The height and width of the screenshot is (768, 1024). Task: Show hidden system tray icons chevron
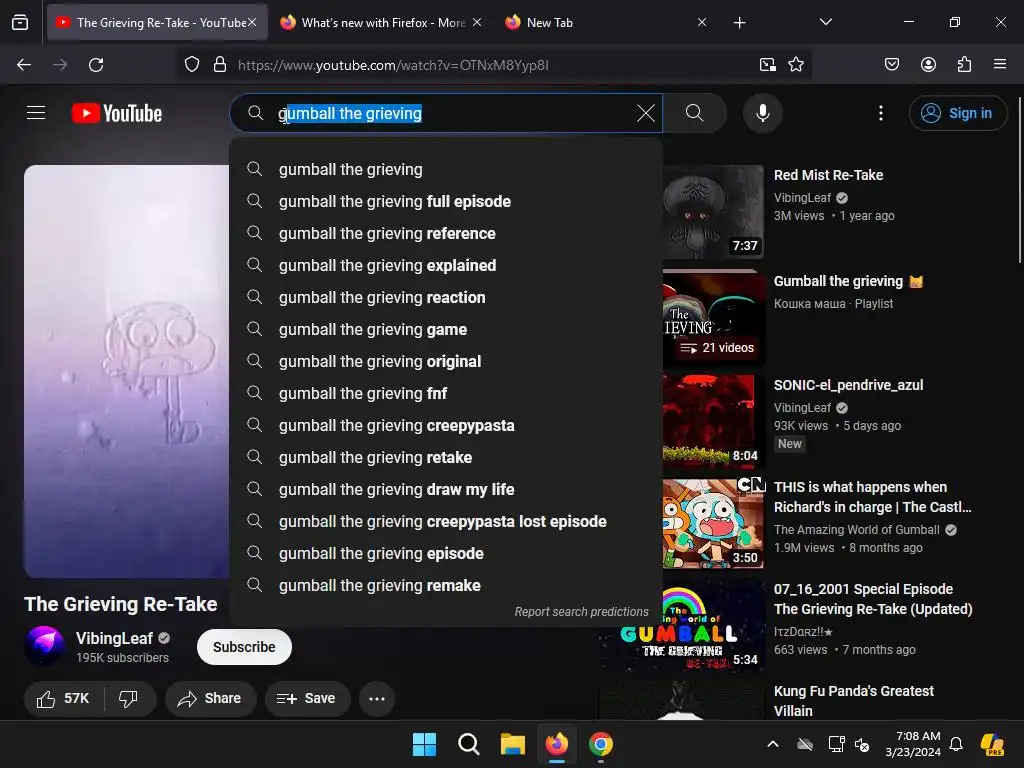pos(773,744)
